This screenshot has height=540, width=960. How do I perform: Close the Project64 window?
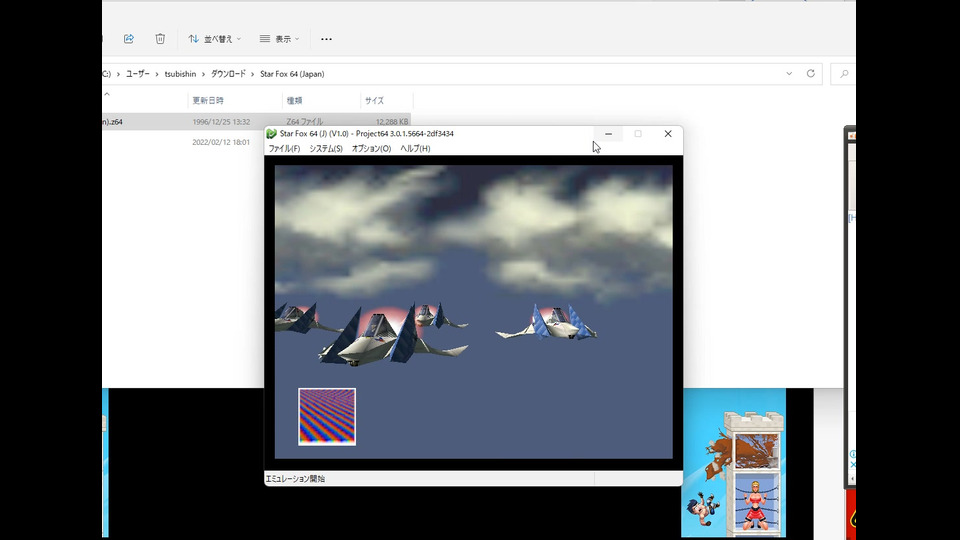(668, 133)
